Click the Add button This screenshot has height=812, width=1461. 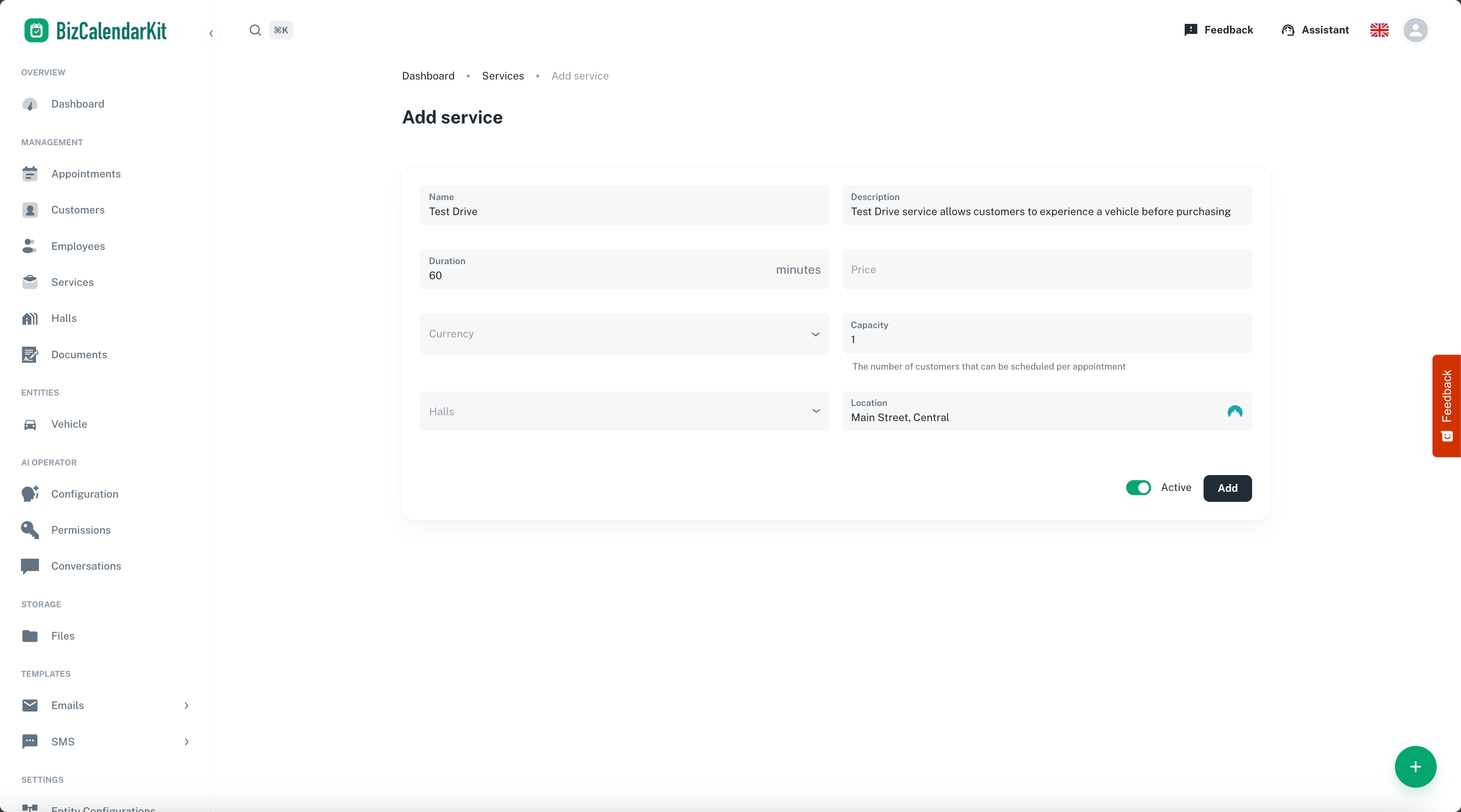[1227, 488]
